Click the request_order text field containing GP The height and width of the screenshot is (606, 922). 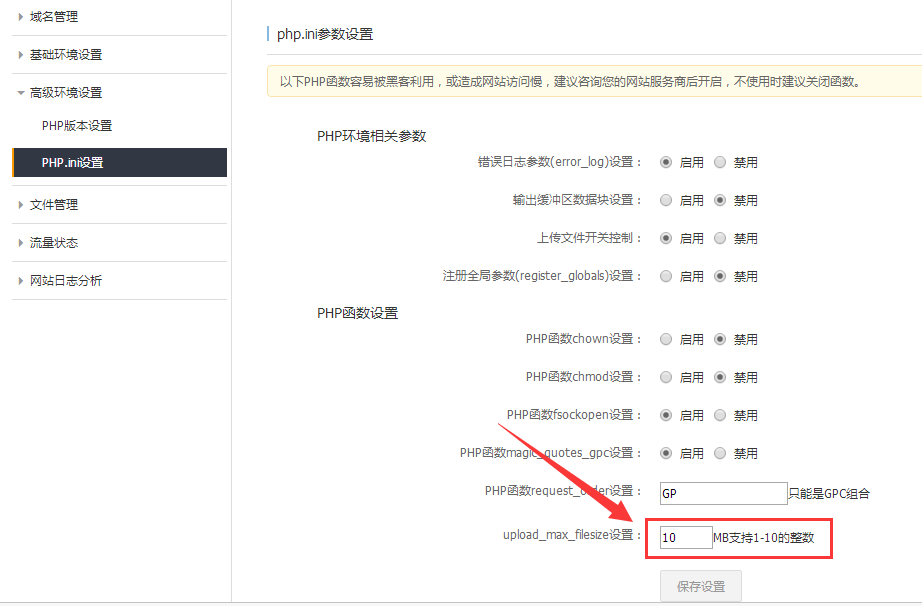pyautogui.click(x=723, y=492)
